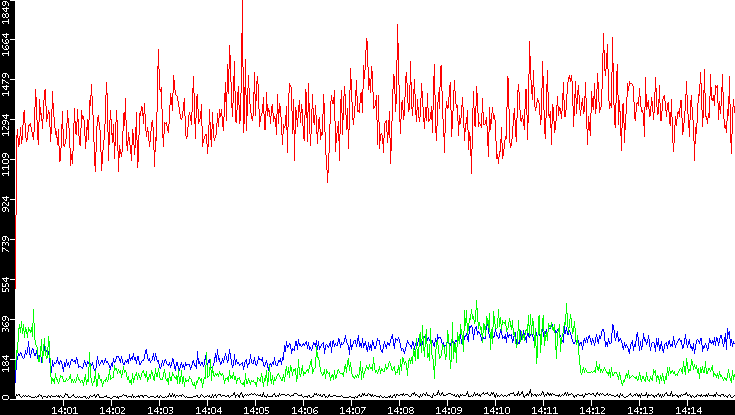Click the 1294 y-axis value label

pyautogui.click(x=6, y=125)
